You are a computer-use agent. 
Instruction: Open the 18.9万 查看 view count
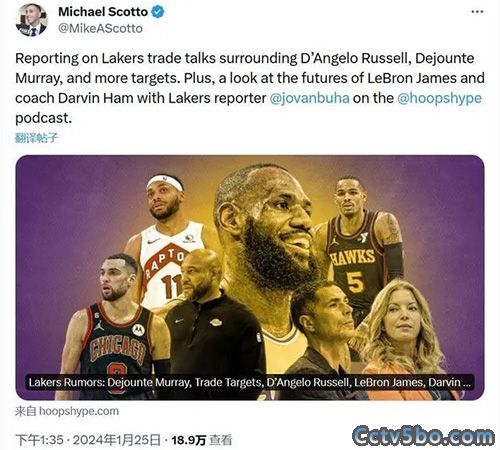coord(201,440)
